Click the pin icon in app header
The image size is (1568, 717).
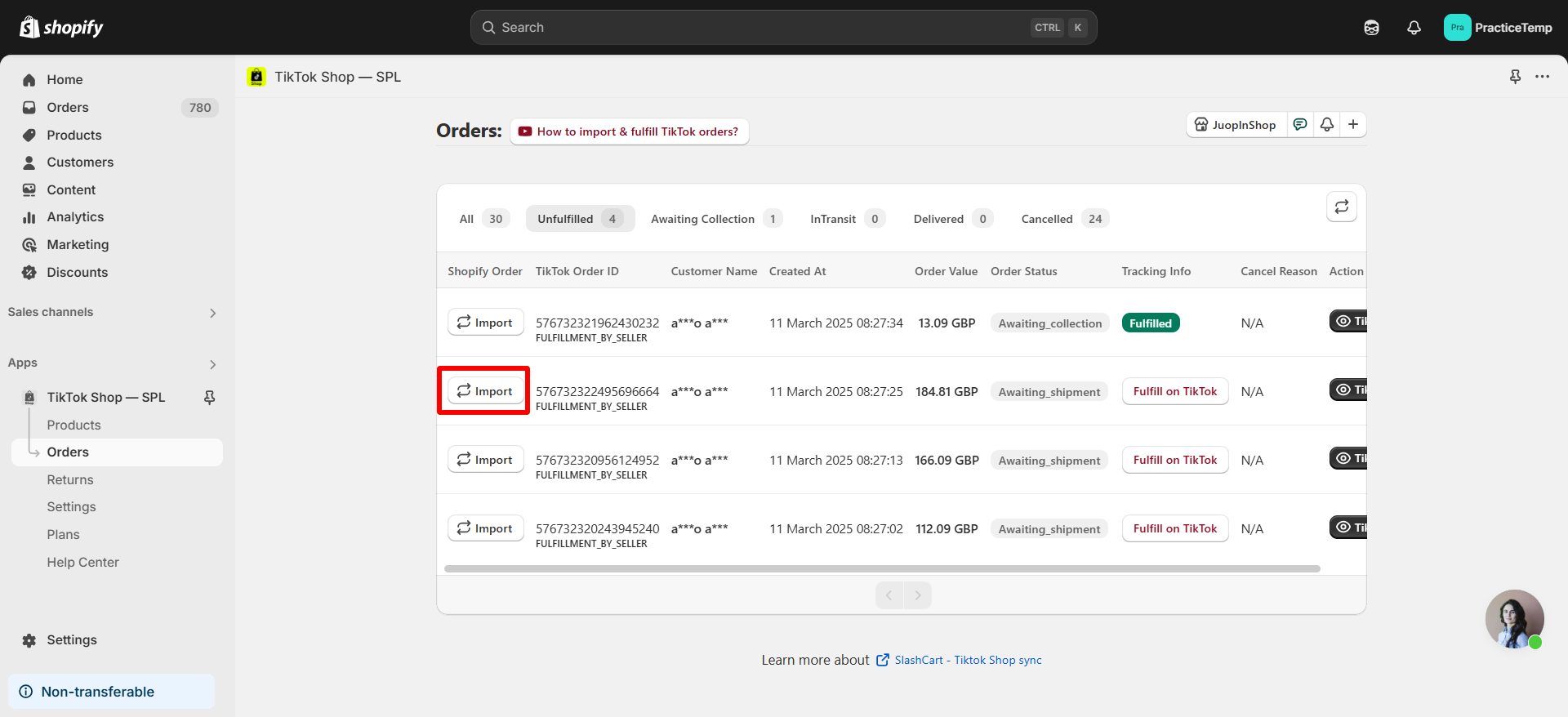(1515, 77)
